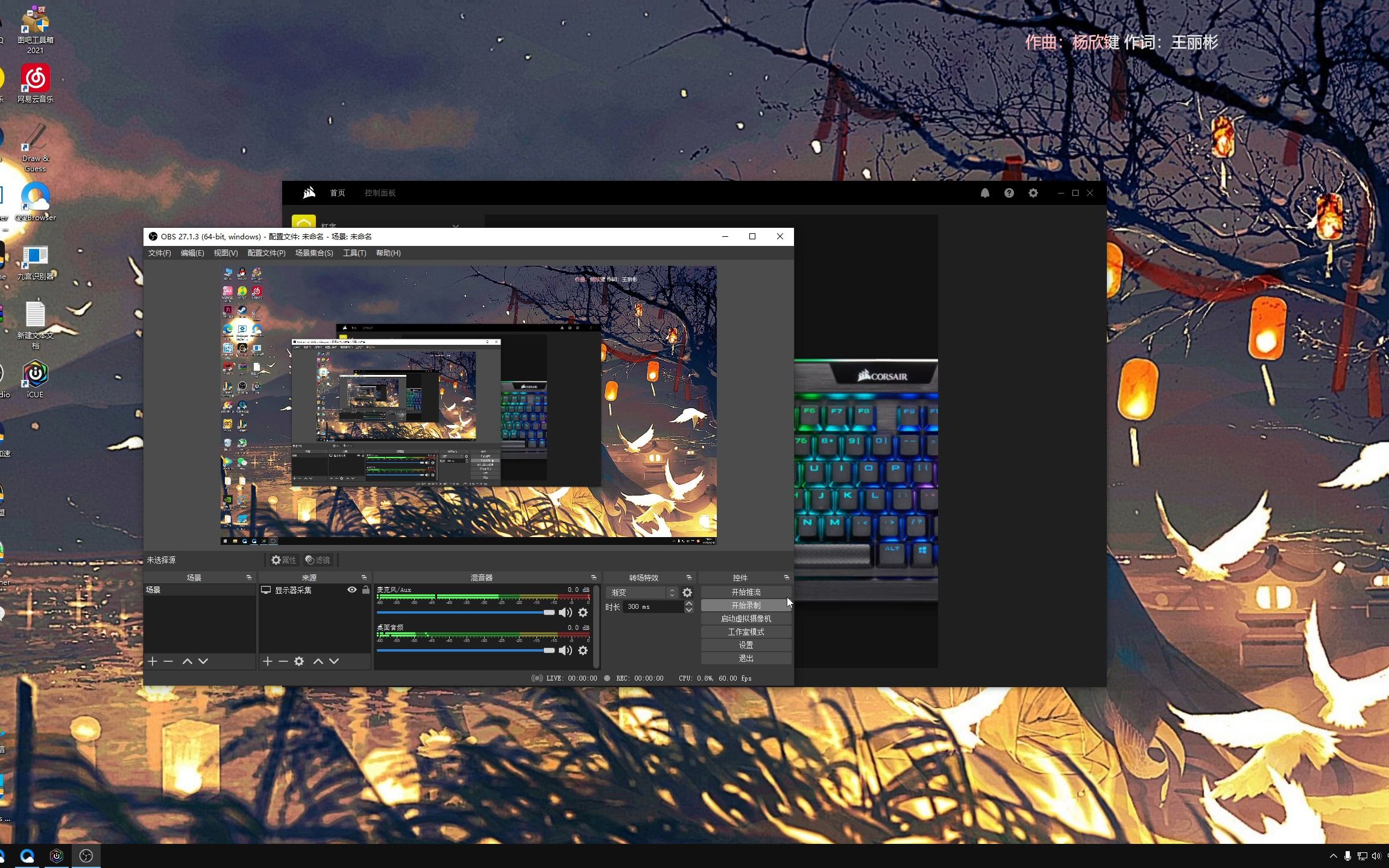1389x868 pixels.
Task: Open iCUE settings gear icon
Action: coord(1033,193)
